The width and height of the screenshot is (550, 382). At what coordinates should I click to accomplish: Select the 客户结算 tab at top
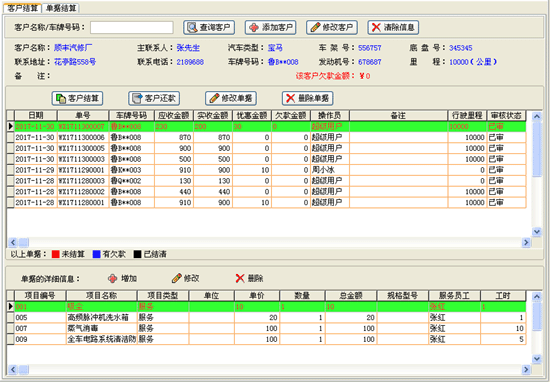tap(22, 8)
